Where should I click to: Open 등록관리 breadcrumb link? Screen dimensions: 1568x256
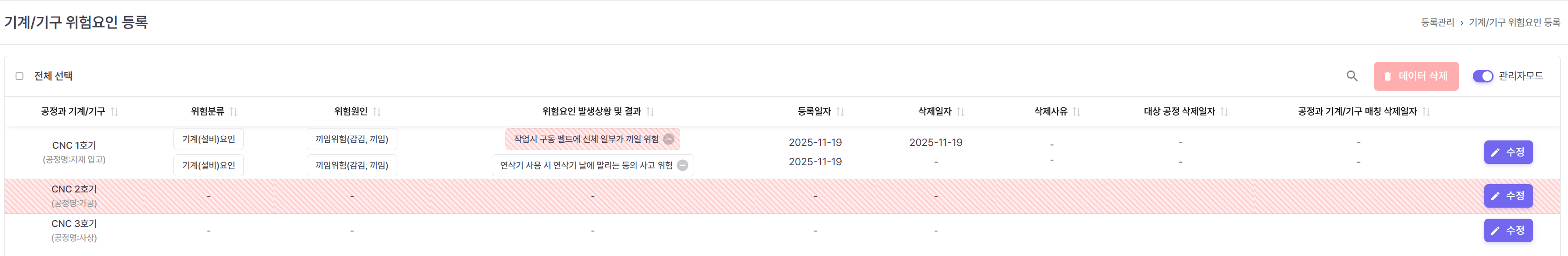(1437, 23)
